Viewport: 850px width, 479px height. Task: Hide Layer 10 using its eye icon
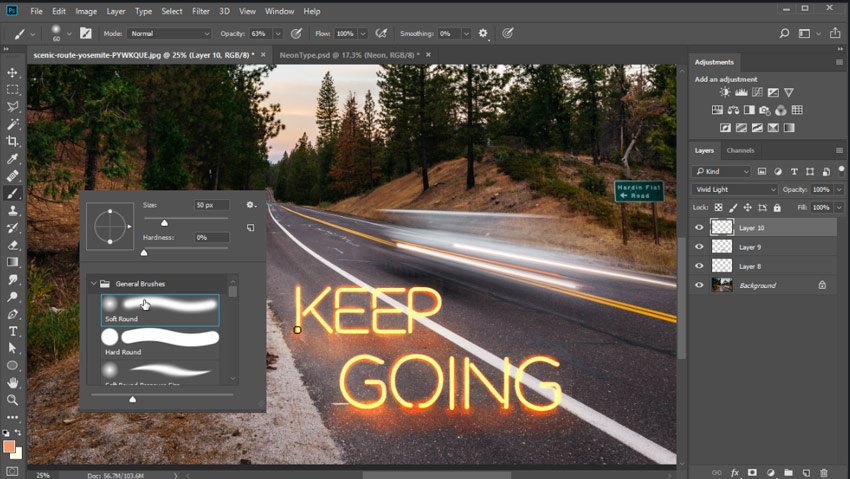(x=699, y=228)
